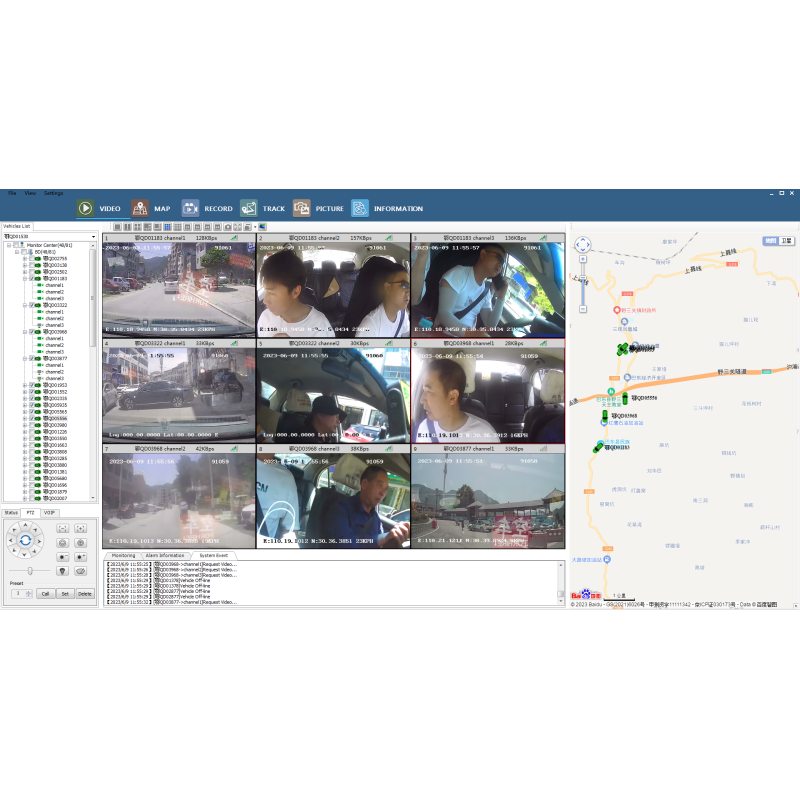
Task: Adjust the PTZ speed slider
Action: pos(30,571)
